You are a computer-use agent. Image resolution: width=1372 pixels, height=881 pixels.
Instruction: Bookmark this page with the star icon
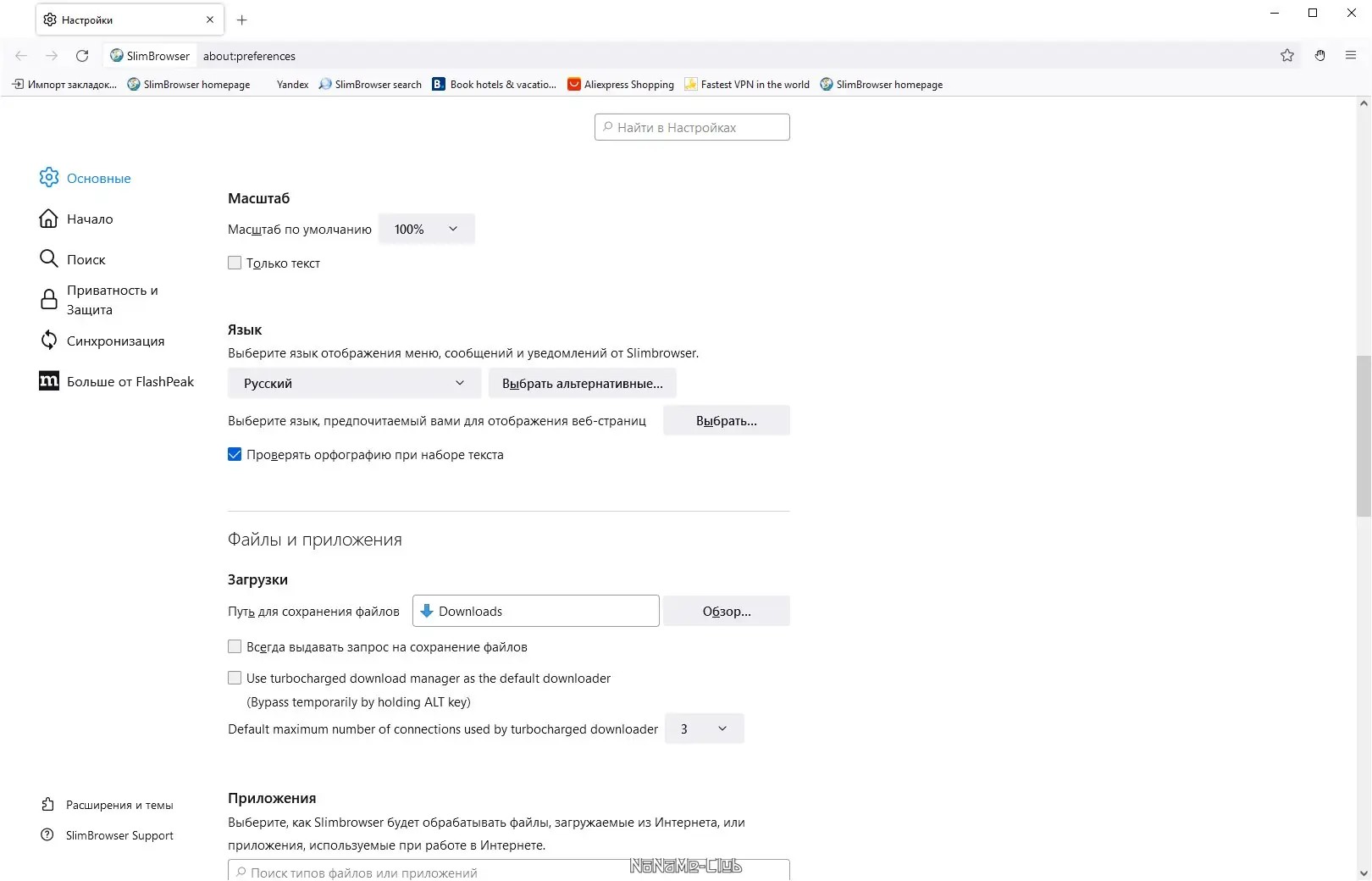pos(1287,56)
